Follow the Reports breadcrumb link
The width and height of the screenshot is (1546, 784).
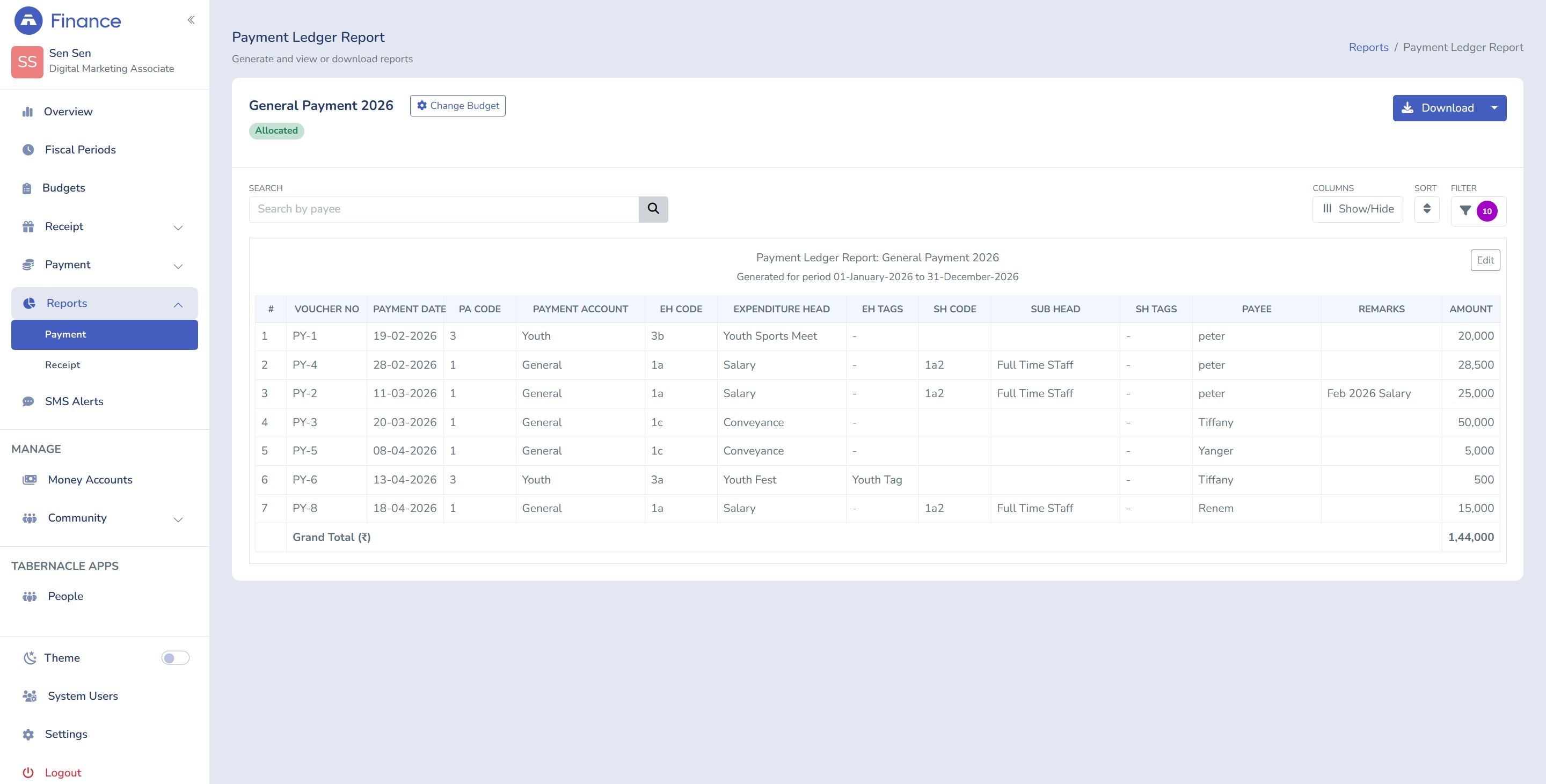click(x=1368, y=47)
